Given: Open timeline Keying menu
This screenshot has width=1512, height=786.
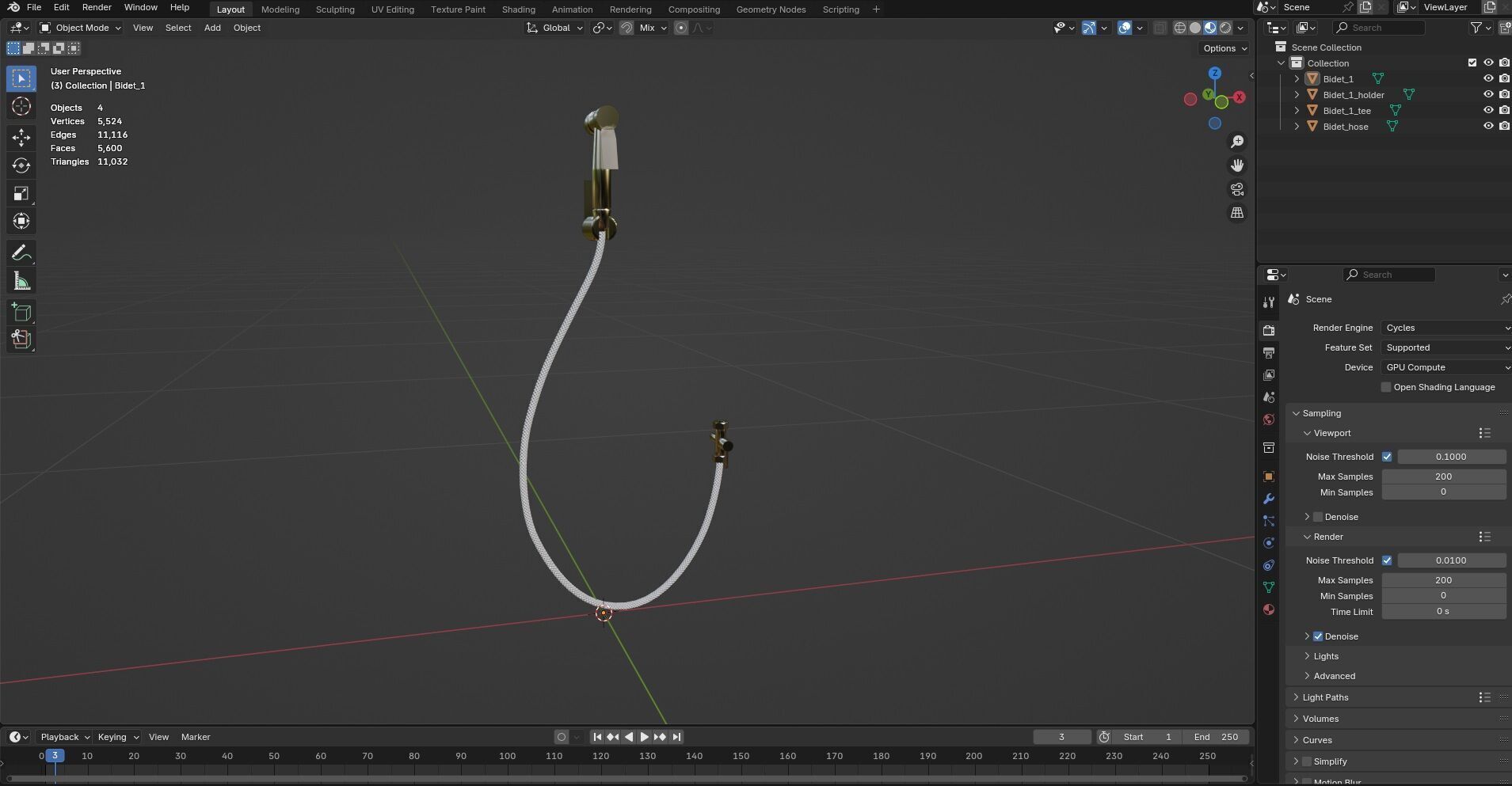Looking at the screenshot, I should [x=117, y=737].
